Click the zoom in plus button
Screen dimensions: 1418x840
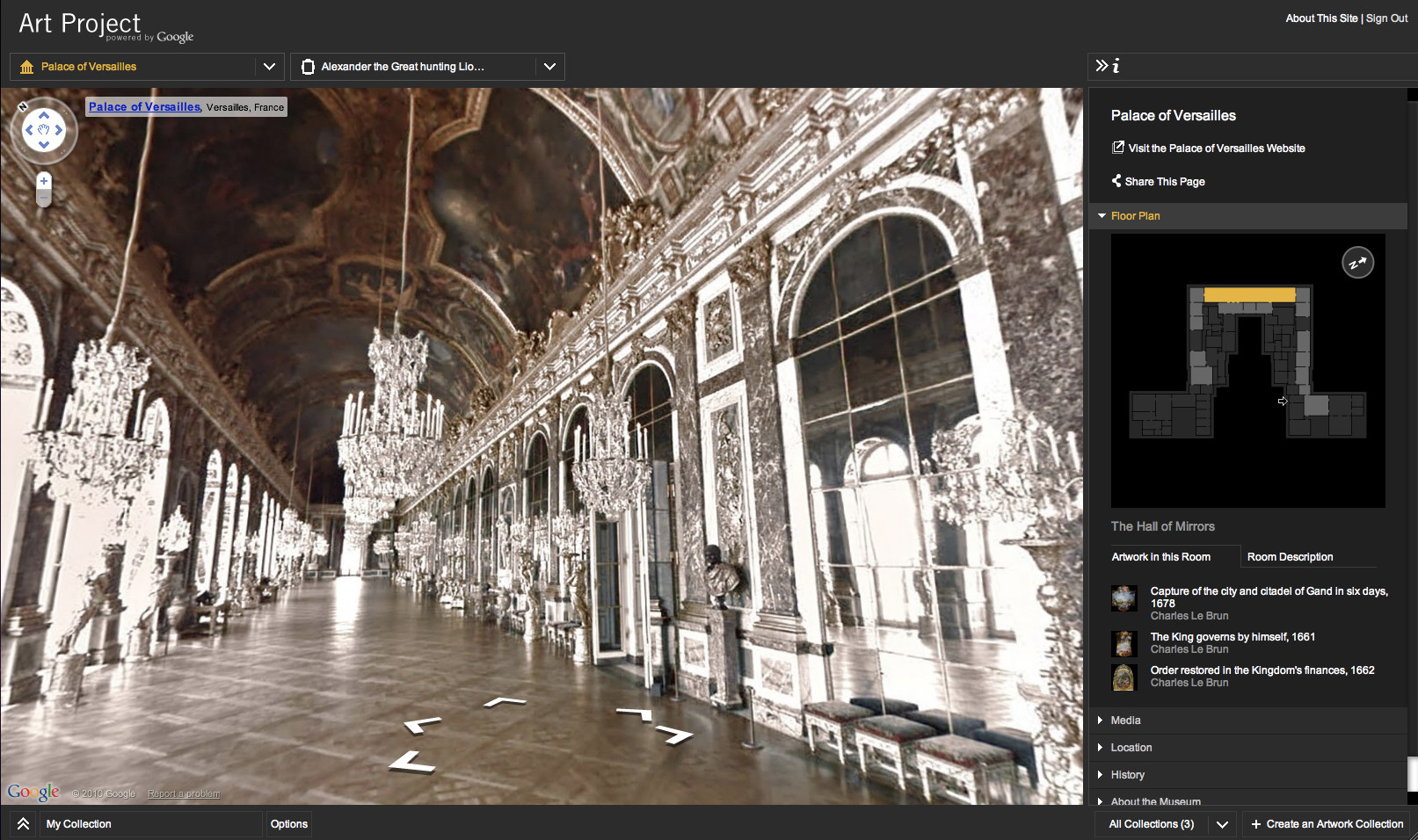[44, 181]
